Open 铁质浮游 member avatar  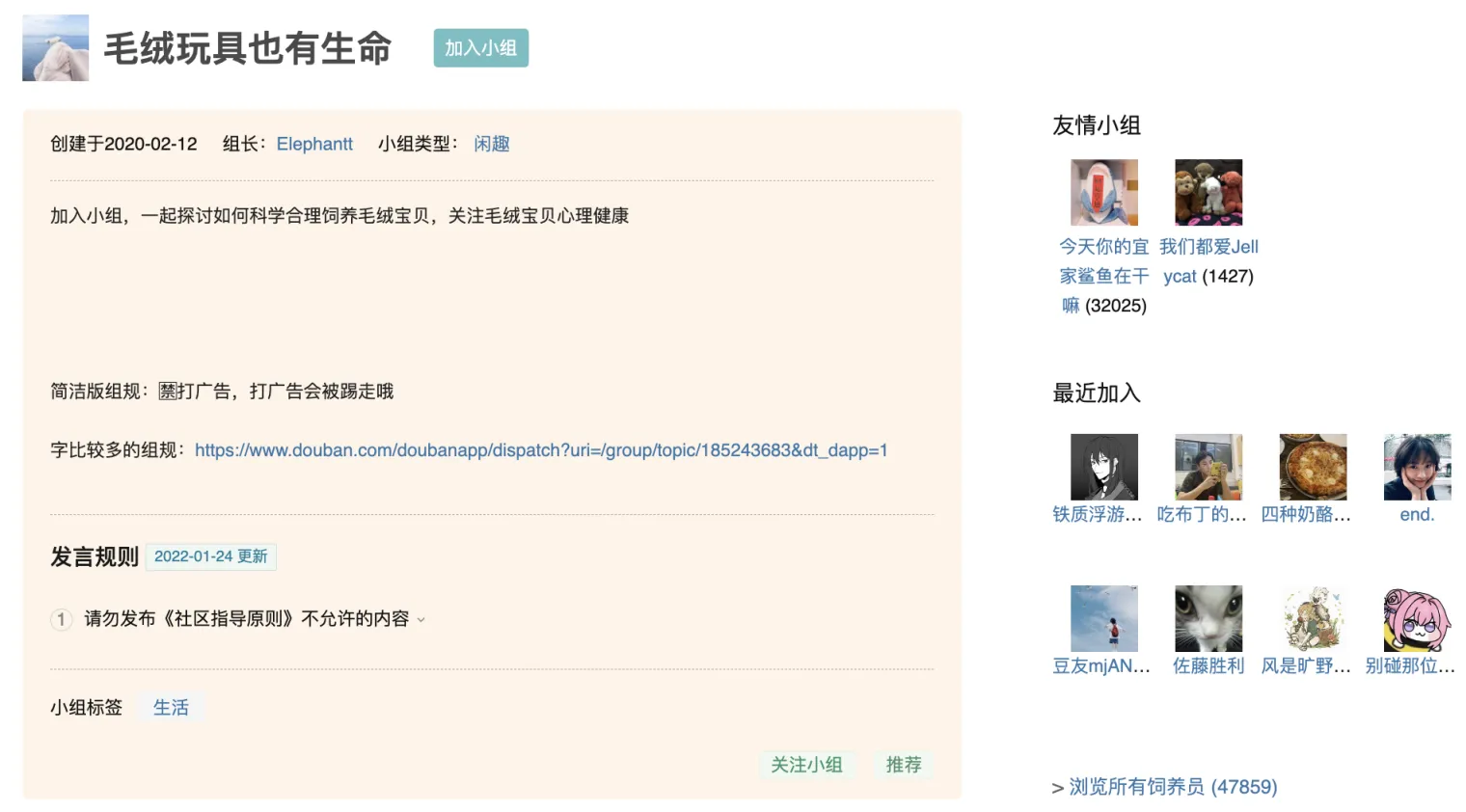tap(1104, 467)
